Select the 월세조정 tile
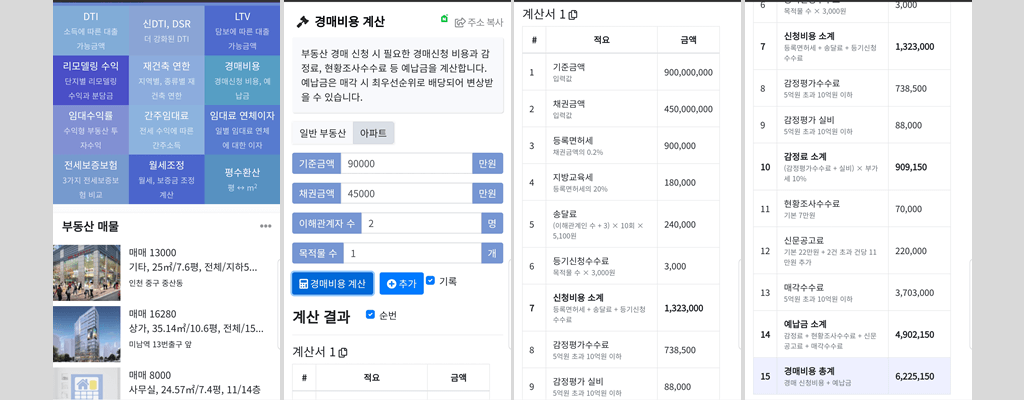1024x400 pixels. [167, 179]
